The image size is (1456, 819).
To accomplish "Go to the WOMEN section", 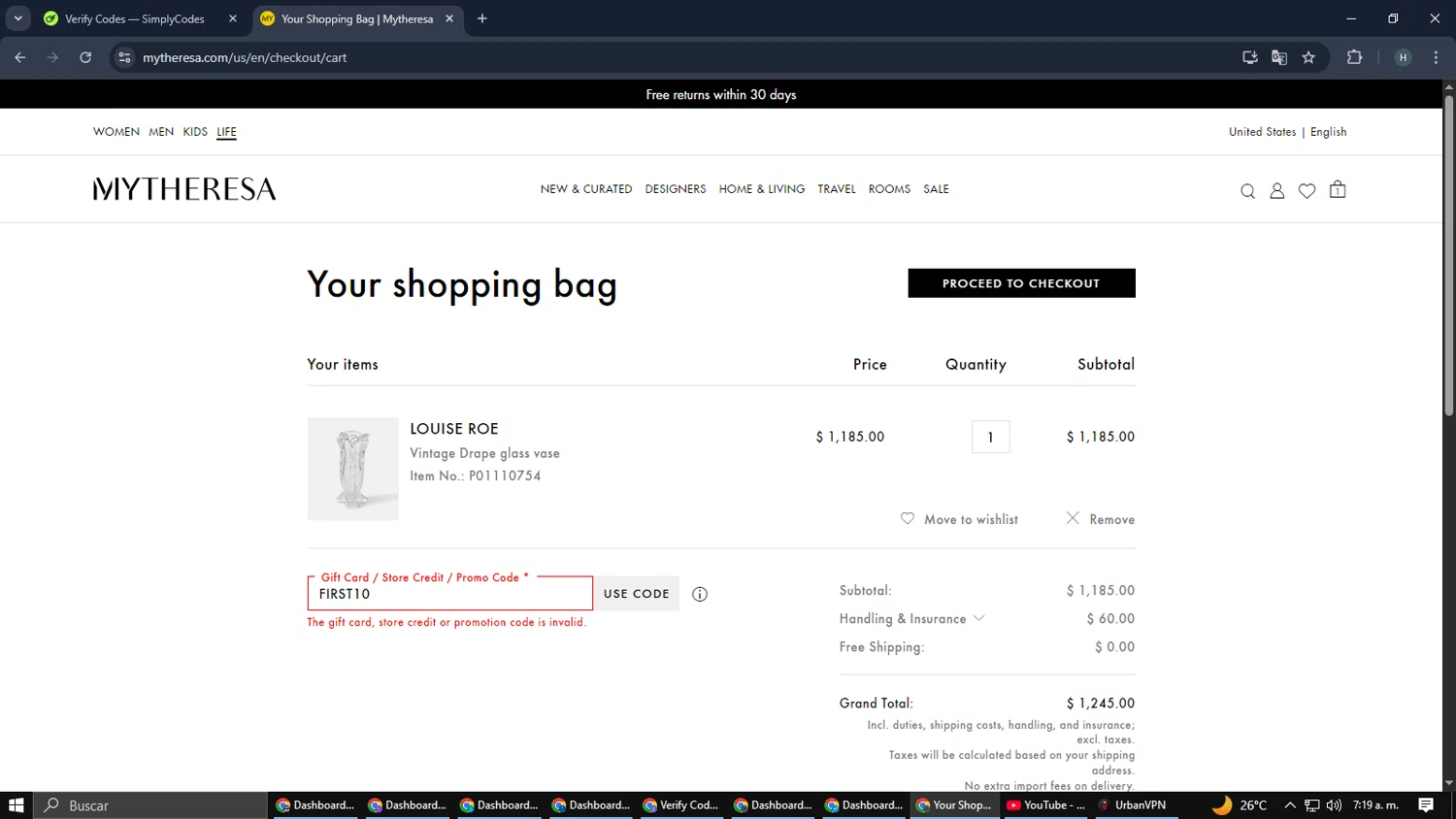I will (x=116, y=132).
